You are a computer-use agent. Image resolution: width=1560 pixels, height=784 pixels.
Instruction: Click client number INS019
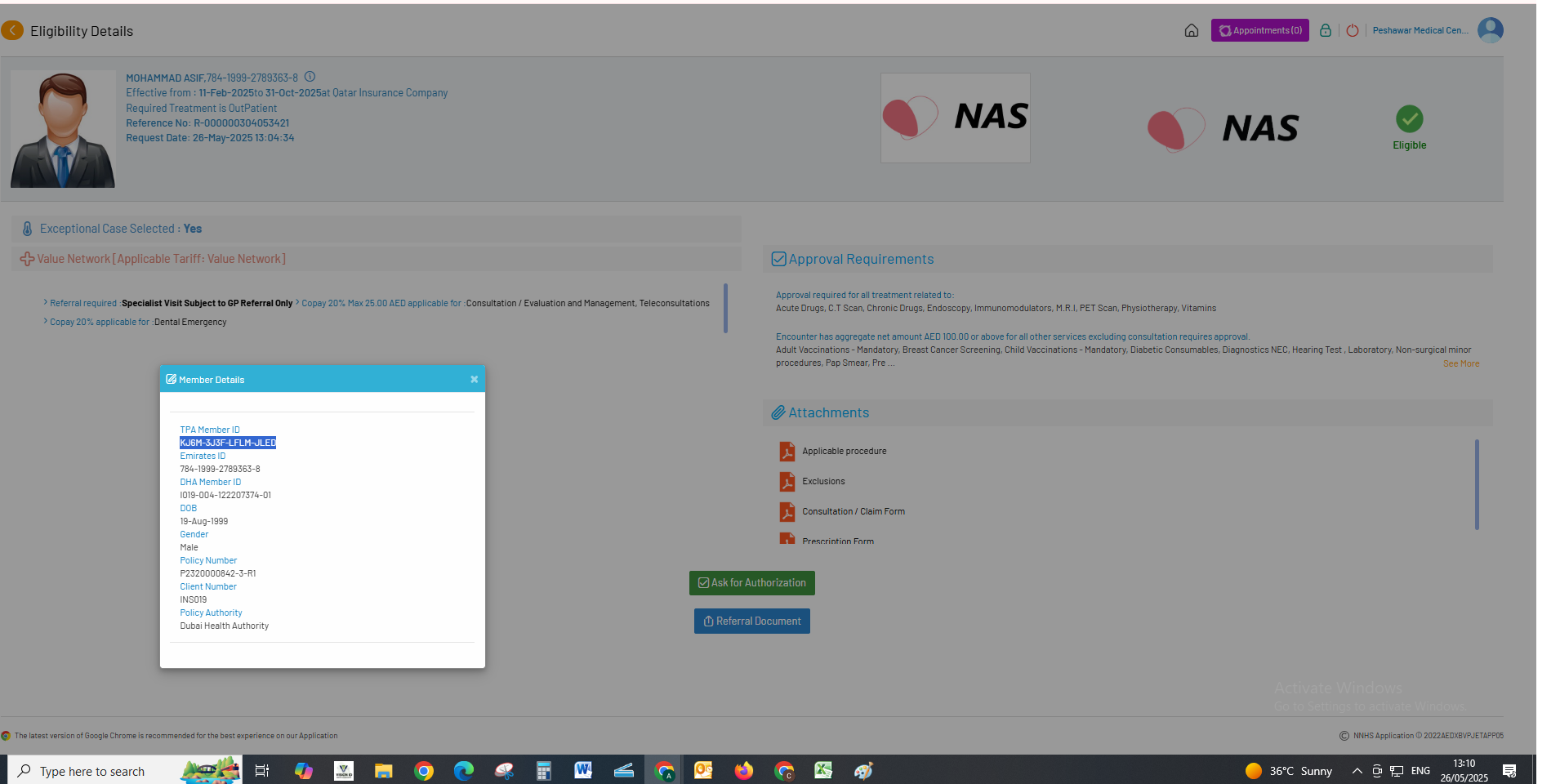(x=194, y=599)
